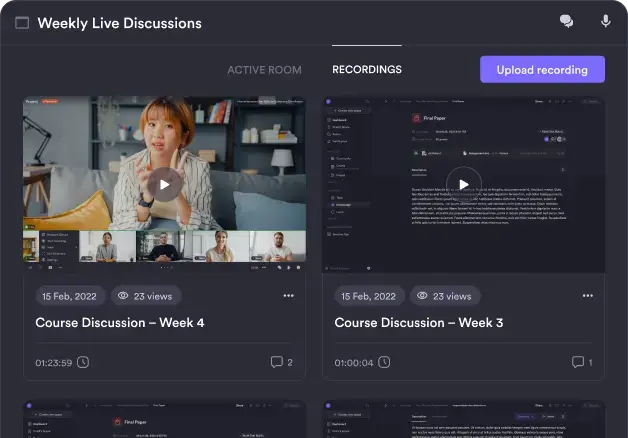Image resolution: width=628 pixels, height=438 pixels.
Task: Select the RECORDINGS tab
Action: [x=367, y=70]
